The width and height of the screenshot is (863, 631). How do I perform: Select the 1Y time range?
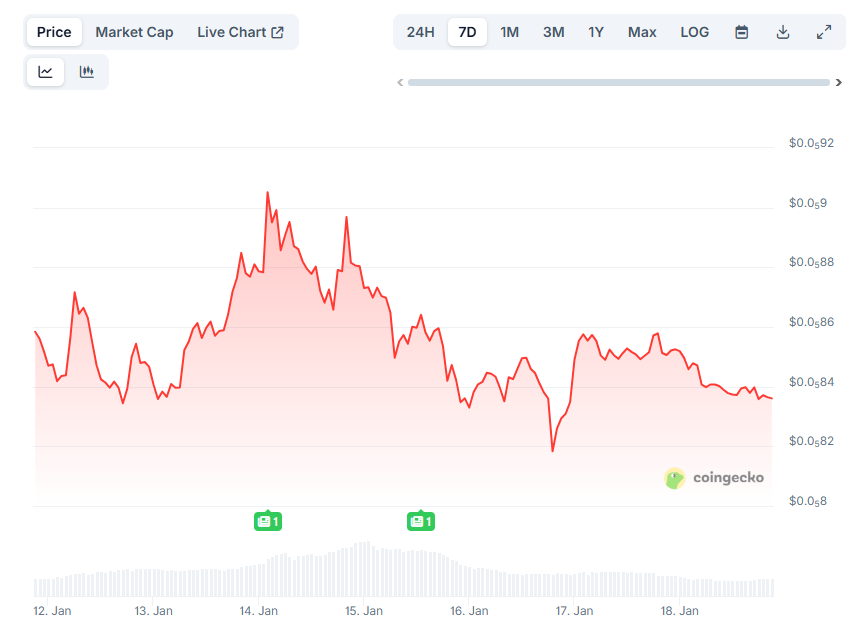pyautogui.click(x=595, y=31)
